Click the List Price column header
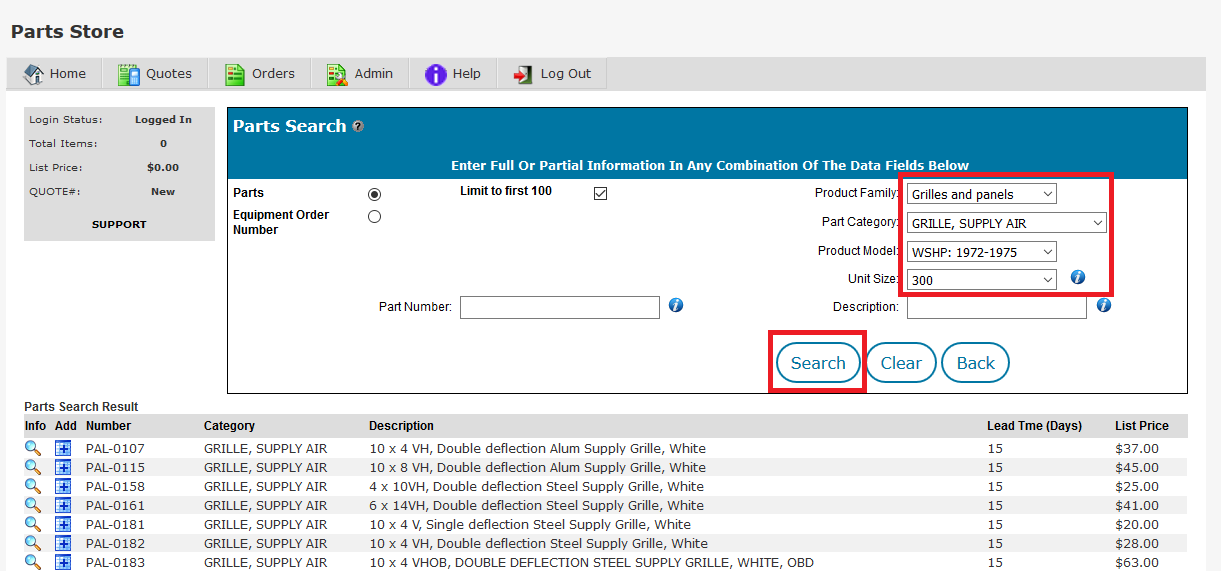 [x=1142, y=426]
